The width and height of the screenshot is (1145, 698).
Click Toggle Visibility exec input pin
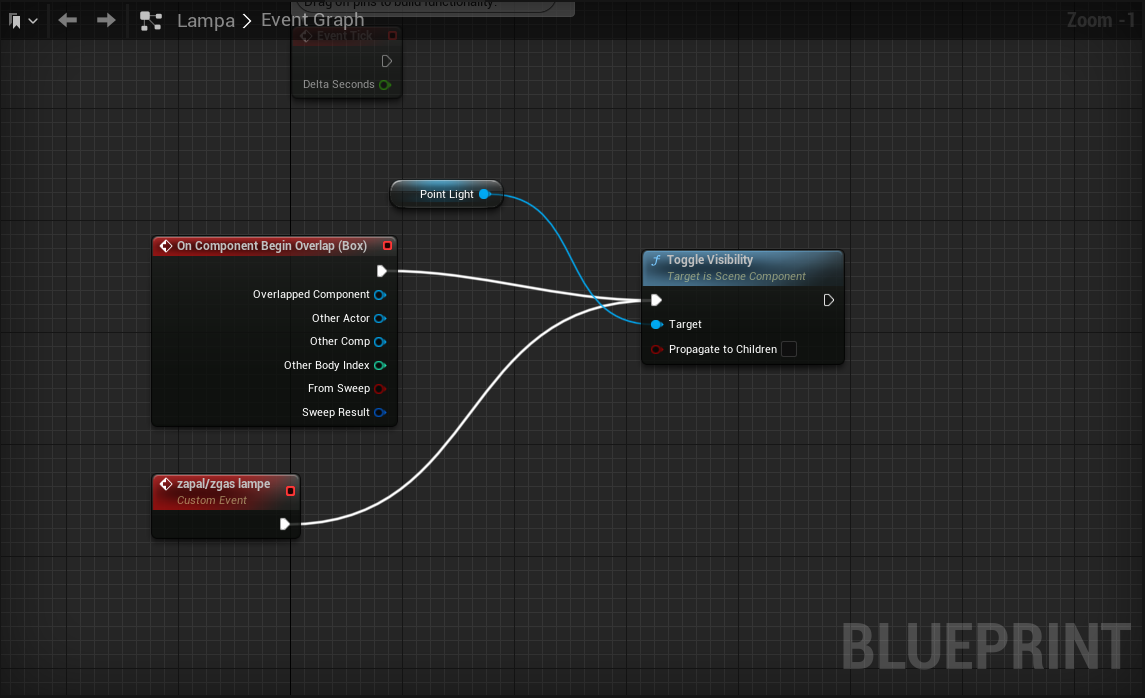pyautogui.click(x=656, y=300)
